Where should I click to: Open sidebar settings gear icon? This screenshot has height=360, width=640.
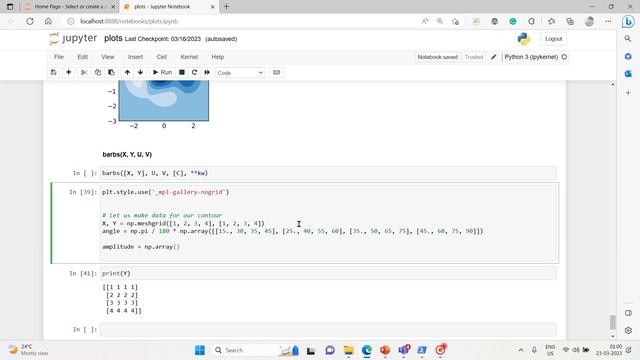click(x=628, y=330)
